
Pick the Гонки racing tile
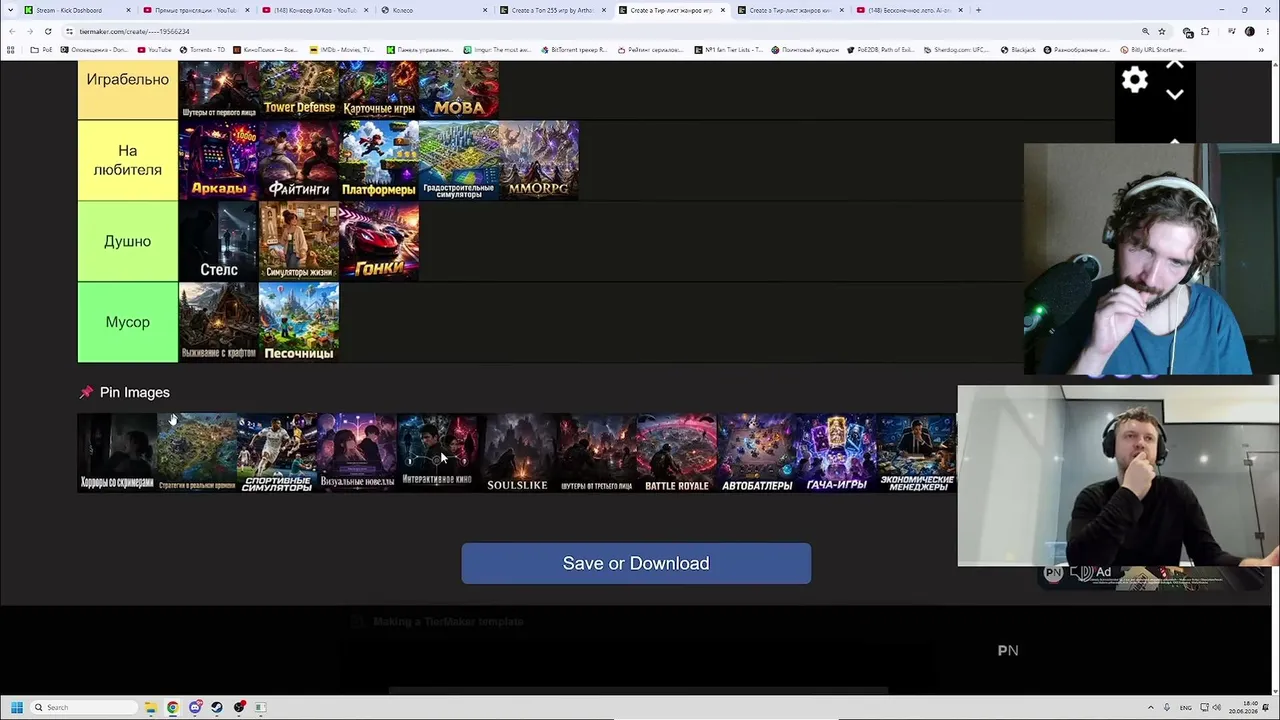(379, 241)
